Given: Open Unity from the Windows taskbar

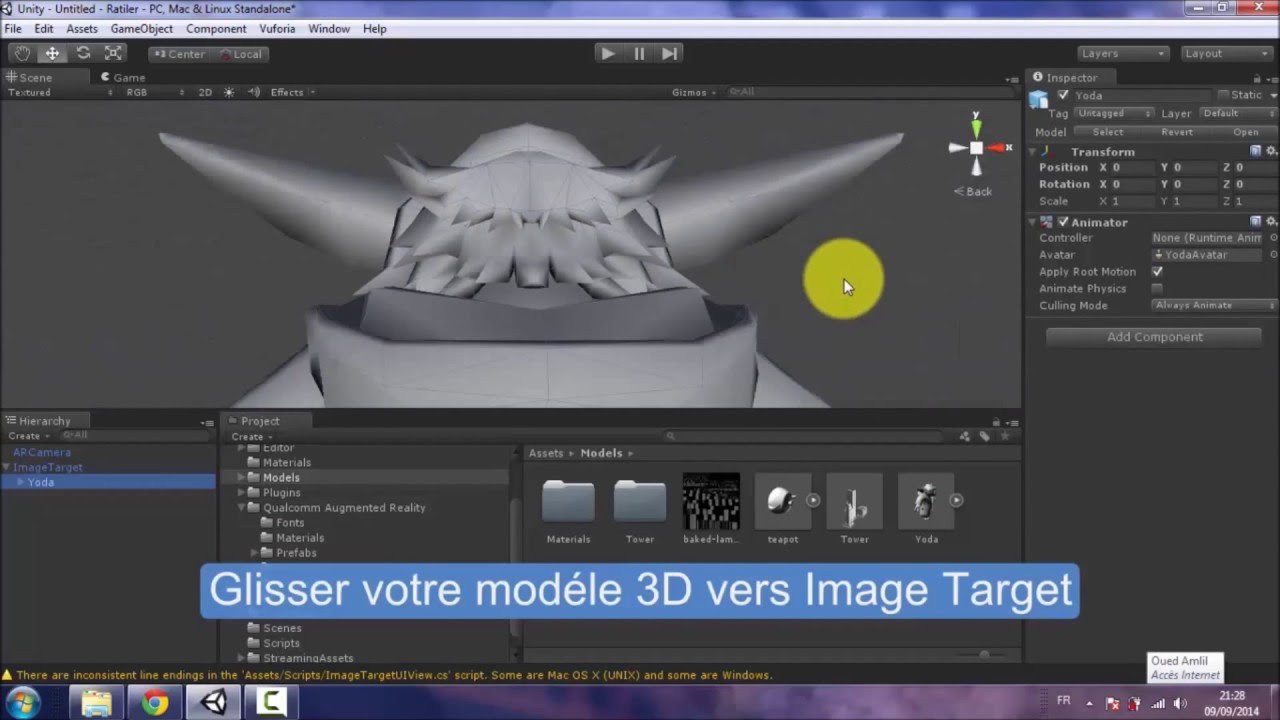Looking at the screenshot, I should (213, 703).
